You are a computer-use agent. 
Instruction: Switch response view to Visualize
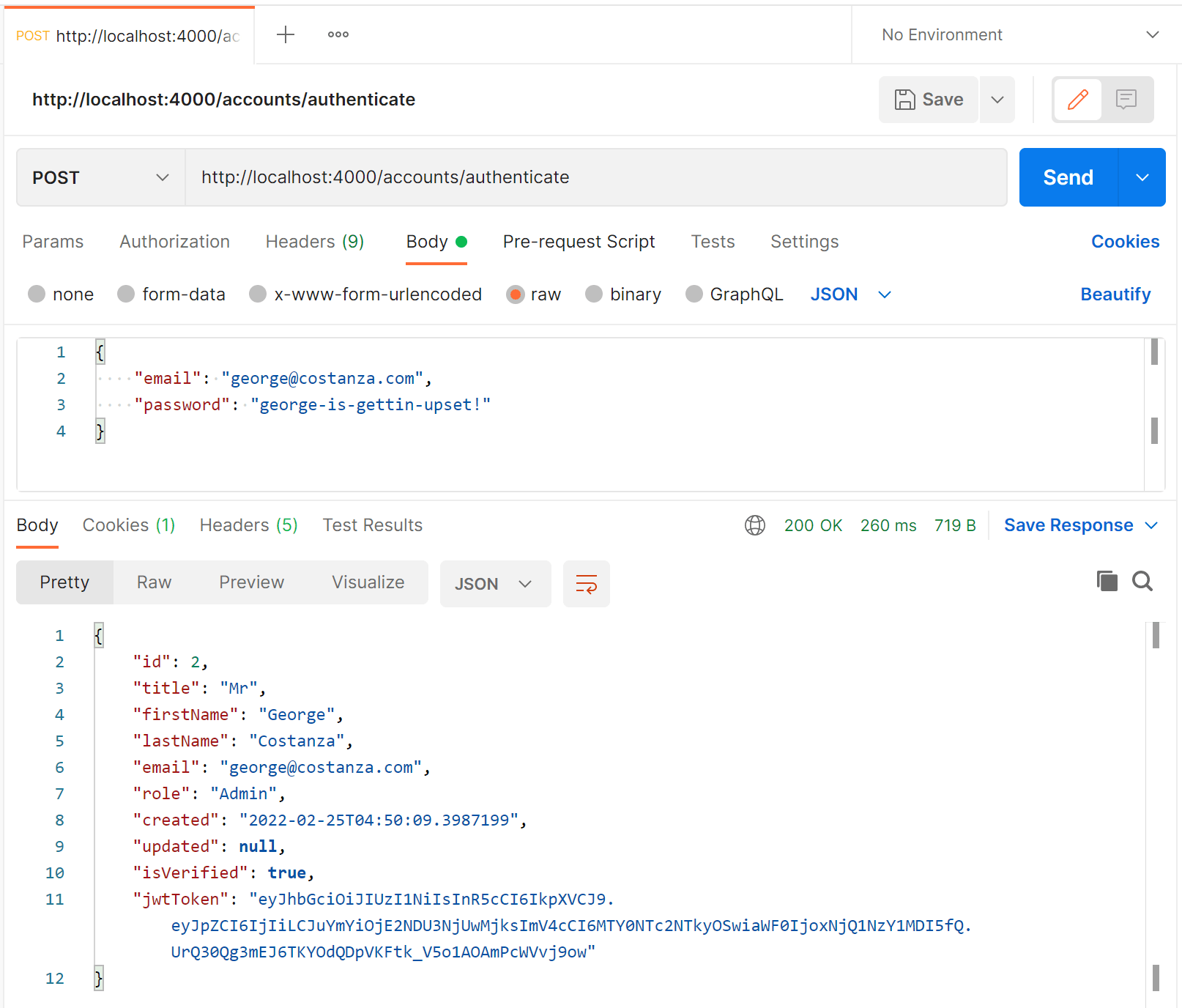tap(368, 582)
